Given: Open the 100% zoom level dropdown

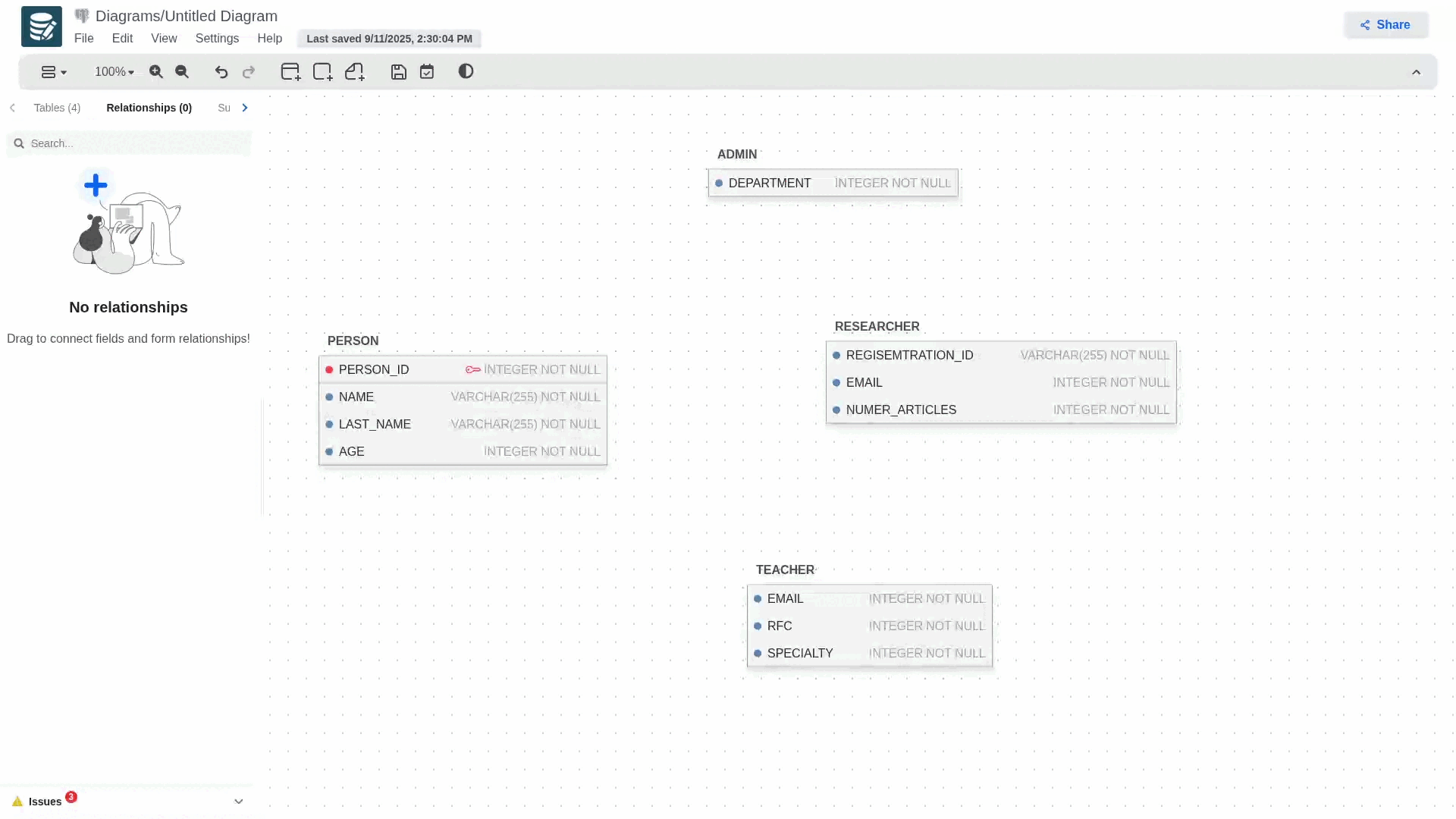Looking at the screenshot, I should (x=114, y=72).
